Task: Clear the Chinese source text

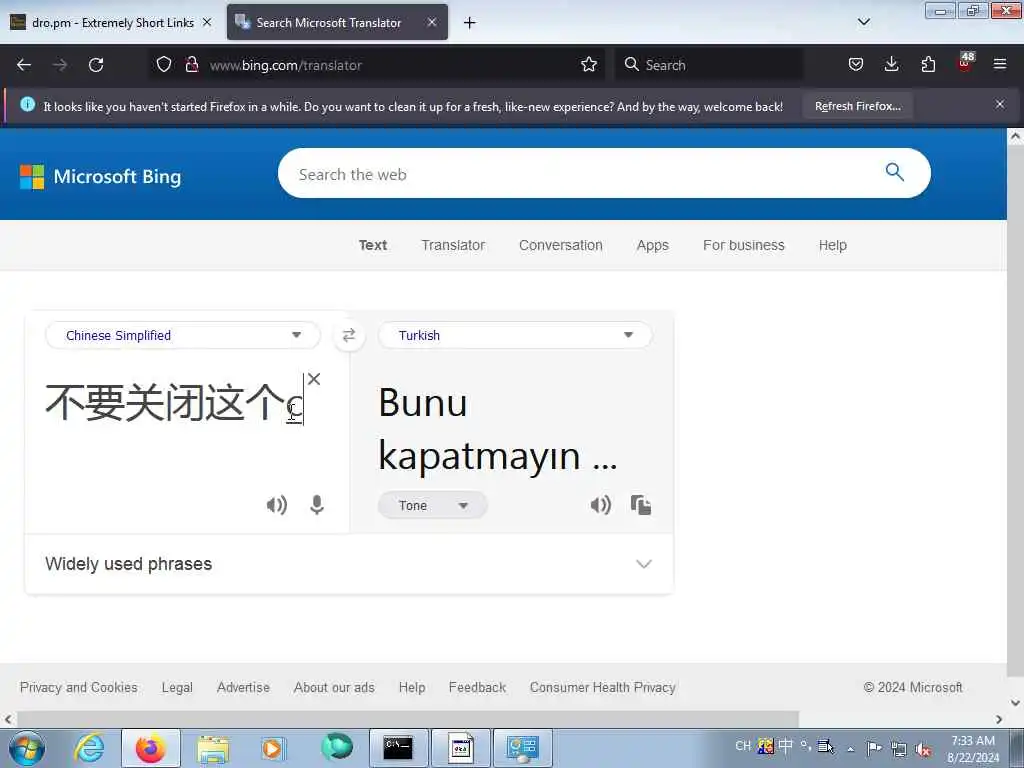Action: [313, 379]
